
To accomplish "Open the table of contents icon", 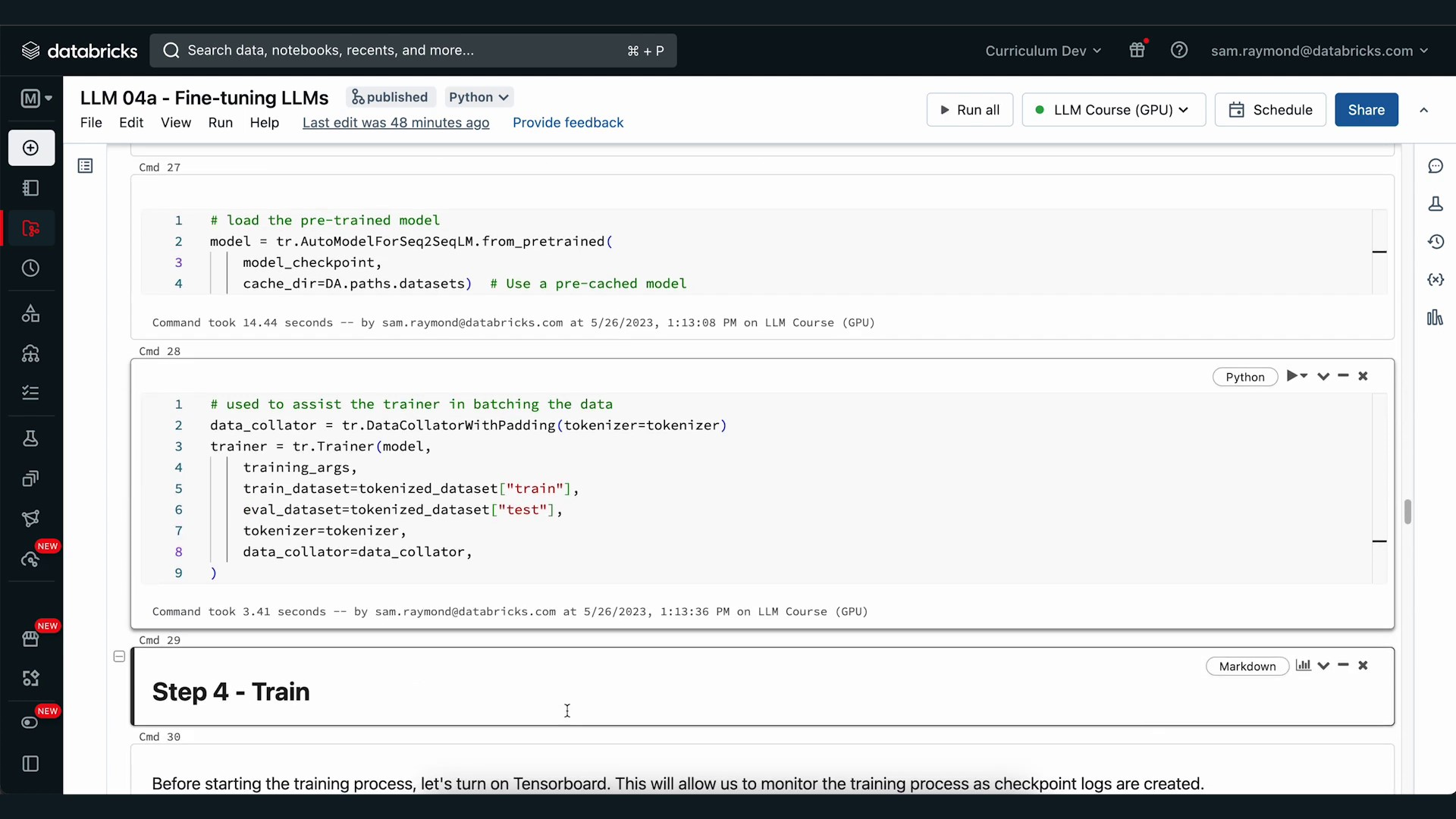I will pos(85,166).
